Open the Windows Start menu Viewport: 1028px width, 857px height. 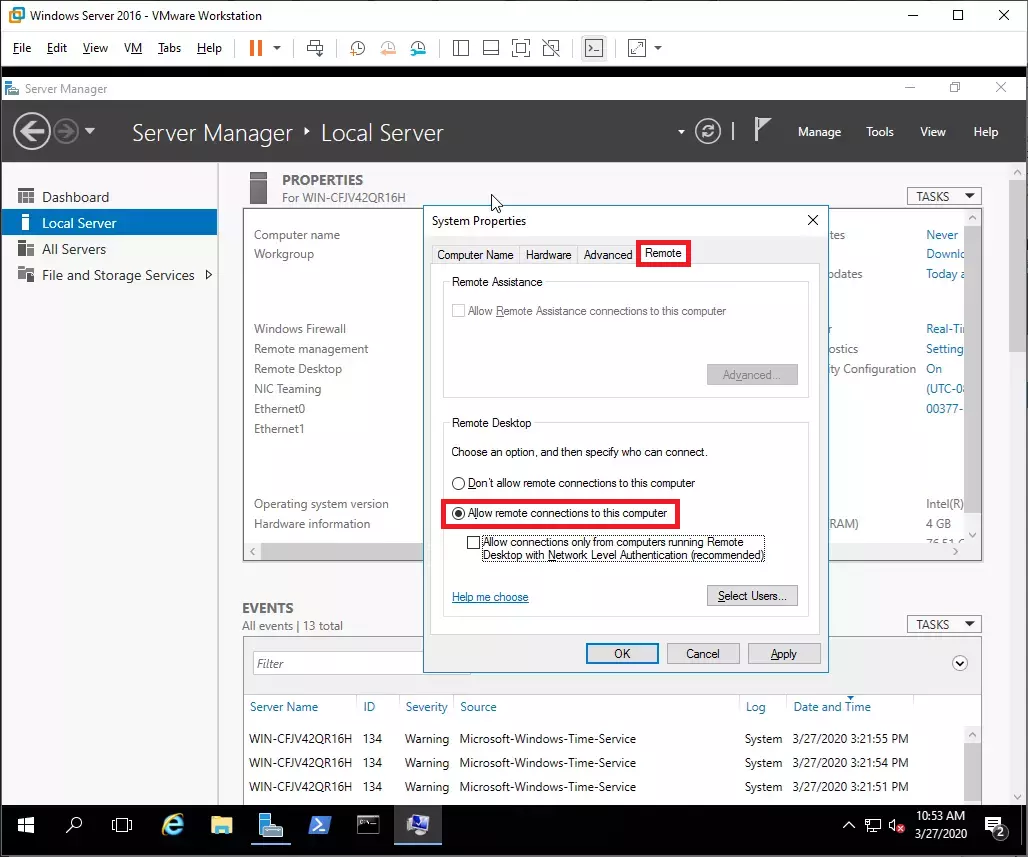pos(26,826)
